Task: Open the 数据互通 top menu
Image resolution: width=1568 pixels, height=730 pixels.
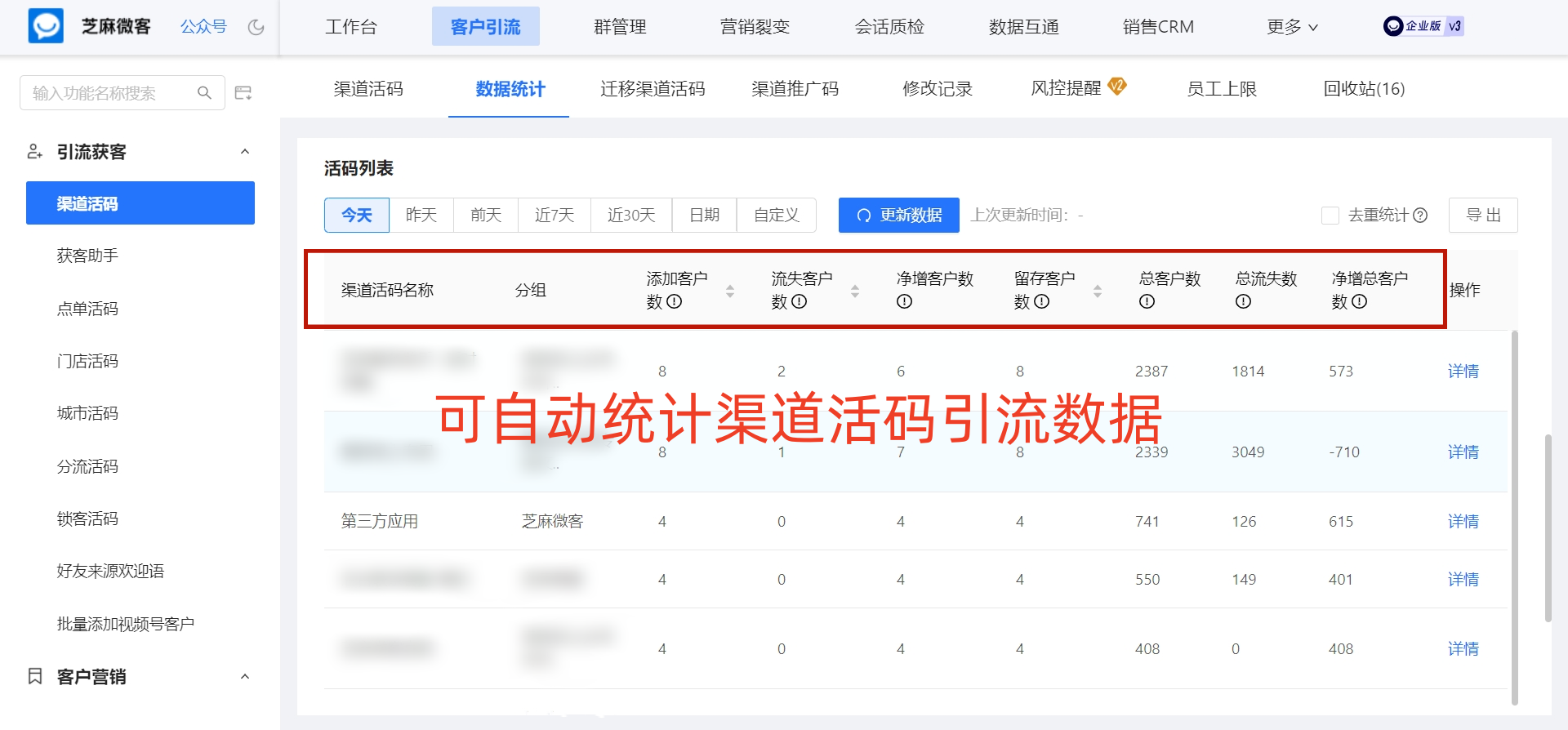Action: (x=1024, y=27)
